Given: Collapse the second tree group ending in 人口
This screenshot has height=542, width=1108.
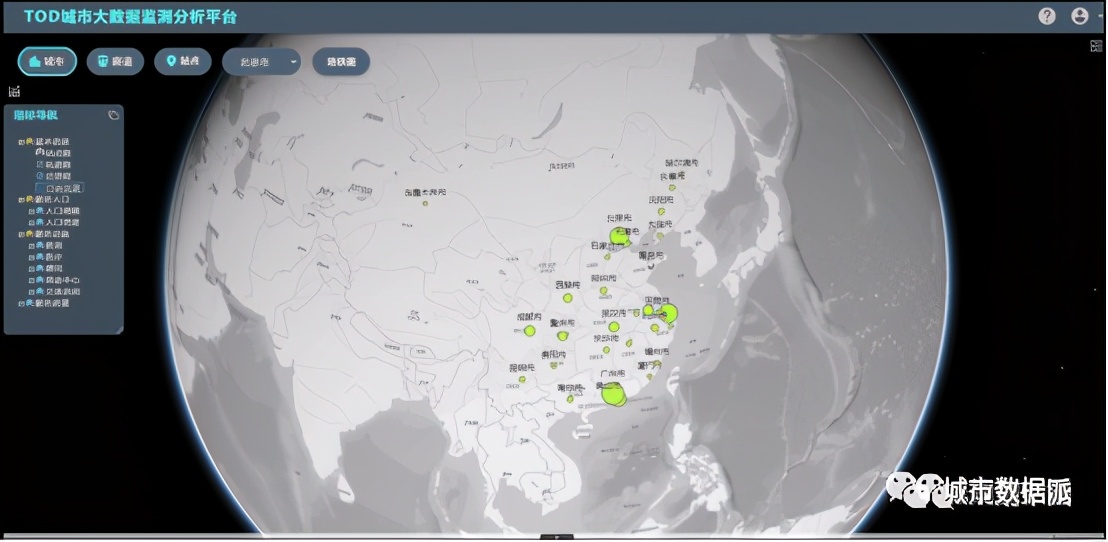Looking at the screenshot, I should click(21, 200).
